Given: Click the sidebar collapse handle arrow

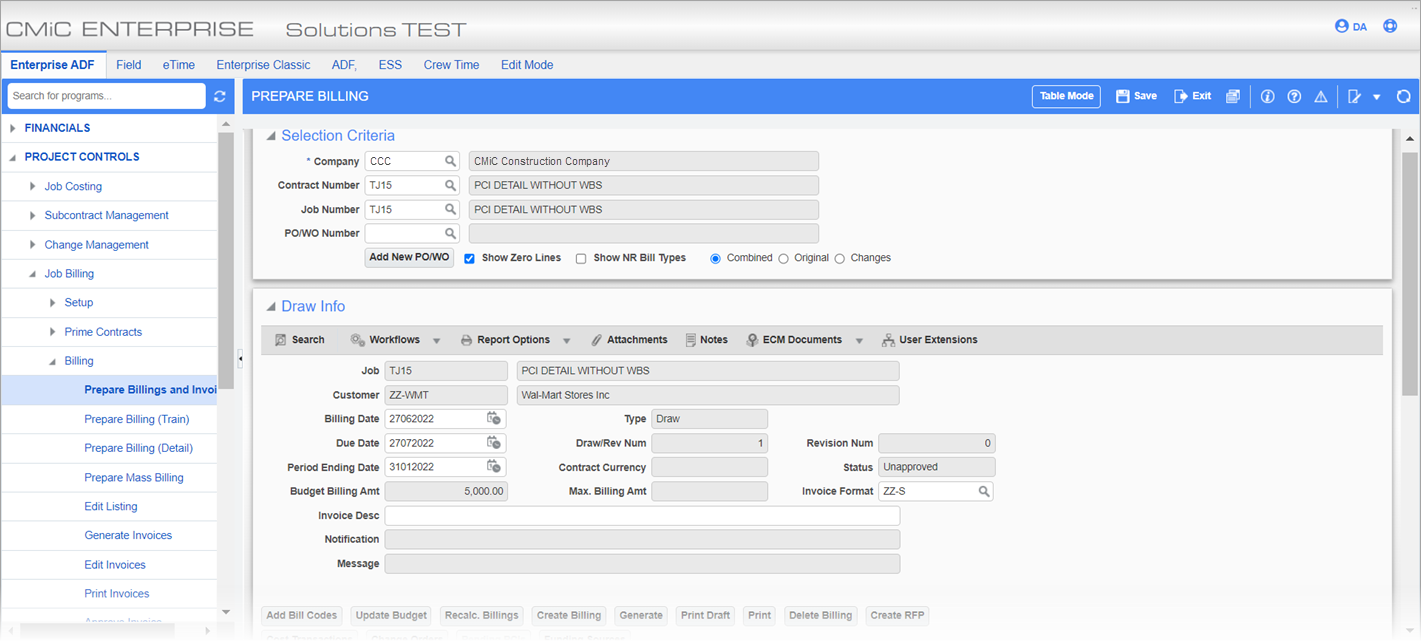Looking at the screenshot, I should (240, 357).
